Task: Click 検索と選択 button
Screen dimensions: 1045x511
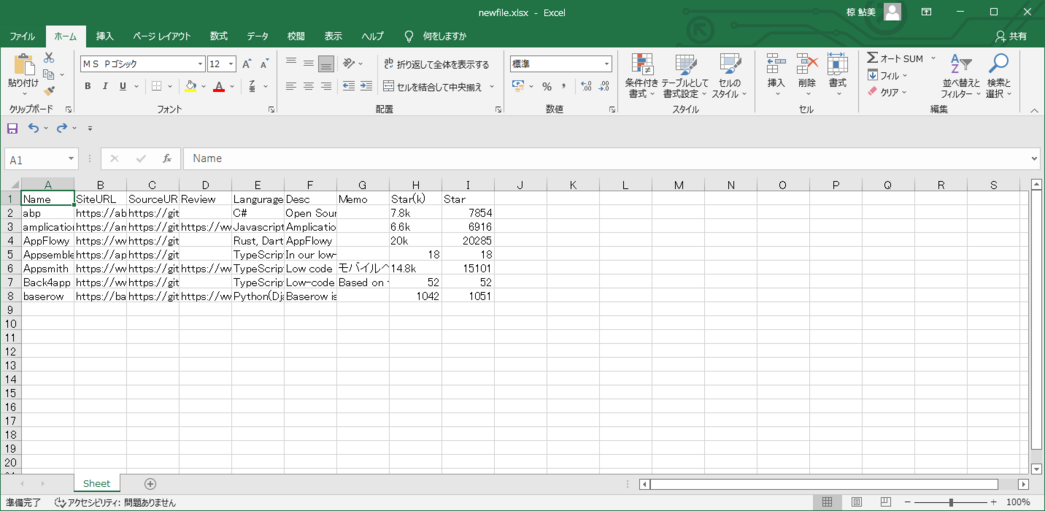Action: point(998,75)
